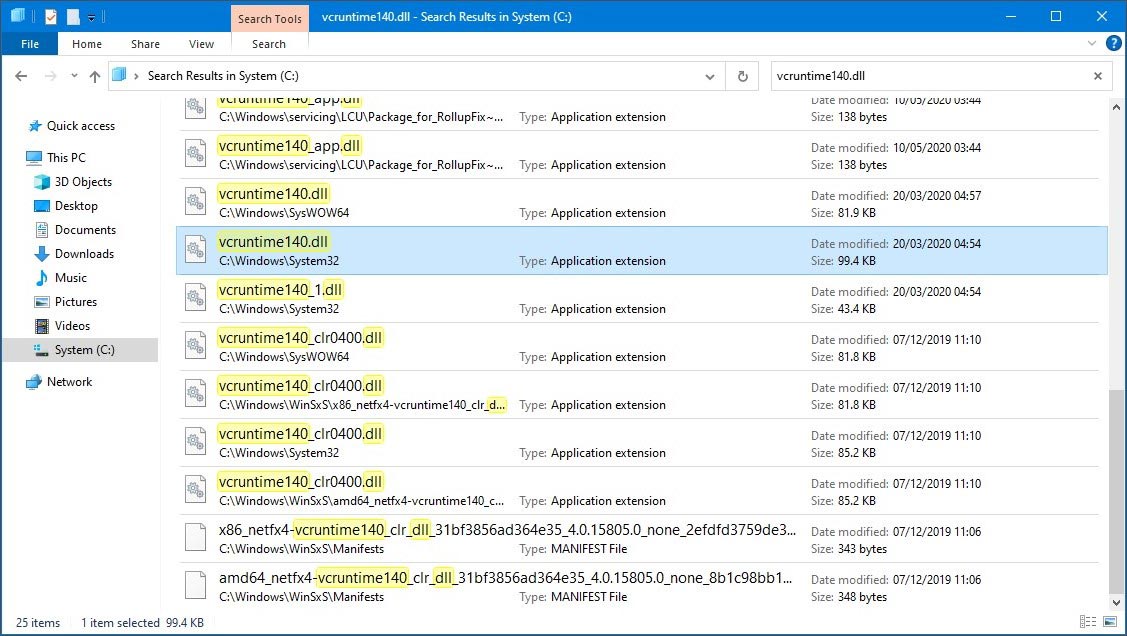Click the New folder quick access icon

[73, 16]
